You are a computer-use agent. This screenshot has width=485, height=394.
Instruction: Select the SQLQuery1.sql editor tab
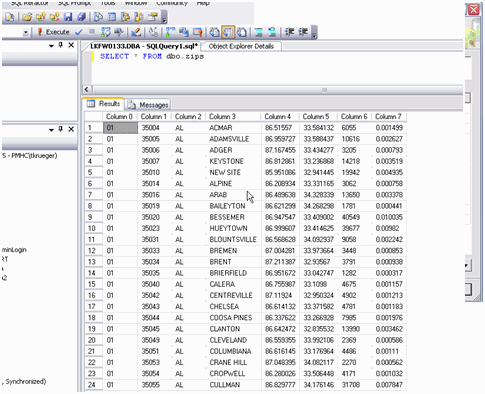(x=144, y=46)
